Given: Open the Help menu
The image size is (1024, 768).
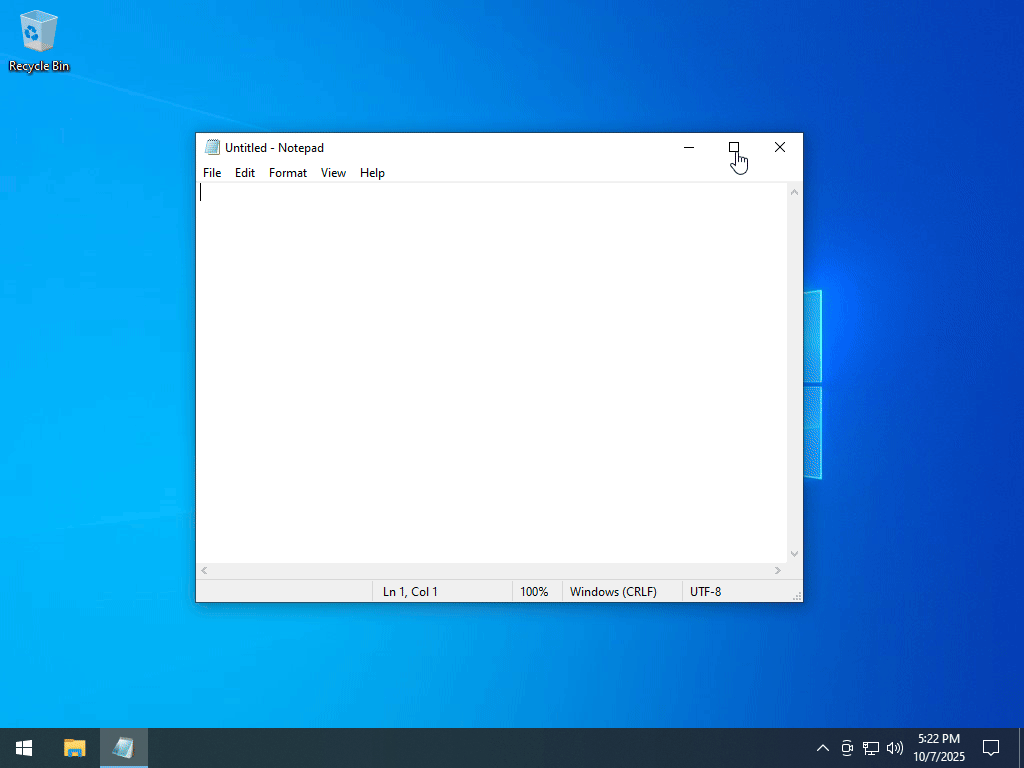Looking at the screenshot, I should pyautogui.click(x=372, y=173).
